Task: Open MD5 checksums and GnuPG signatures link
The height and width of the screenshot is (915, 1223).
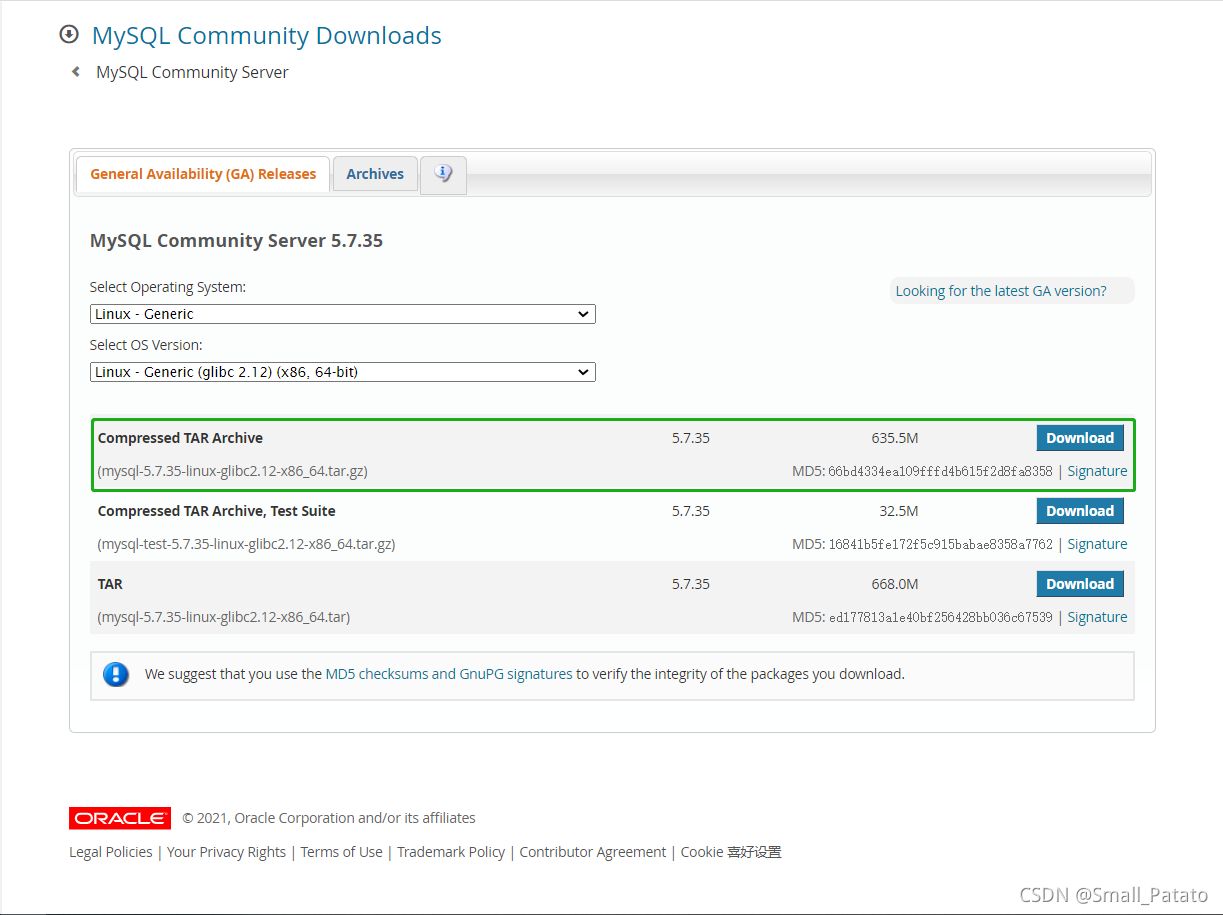Action: point(449,674)
